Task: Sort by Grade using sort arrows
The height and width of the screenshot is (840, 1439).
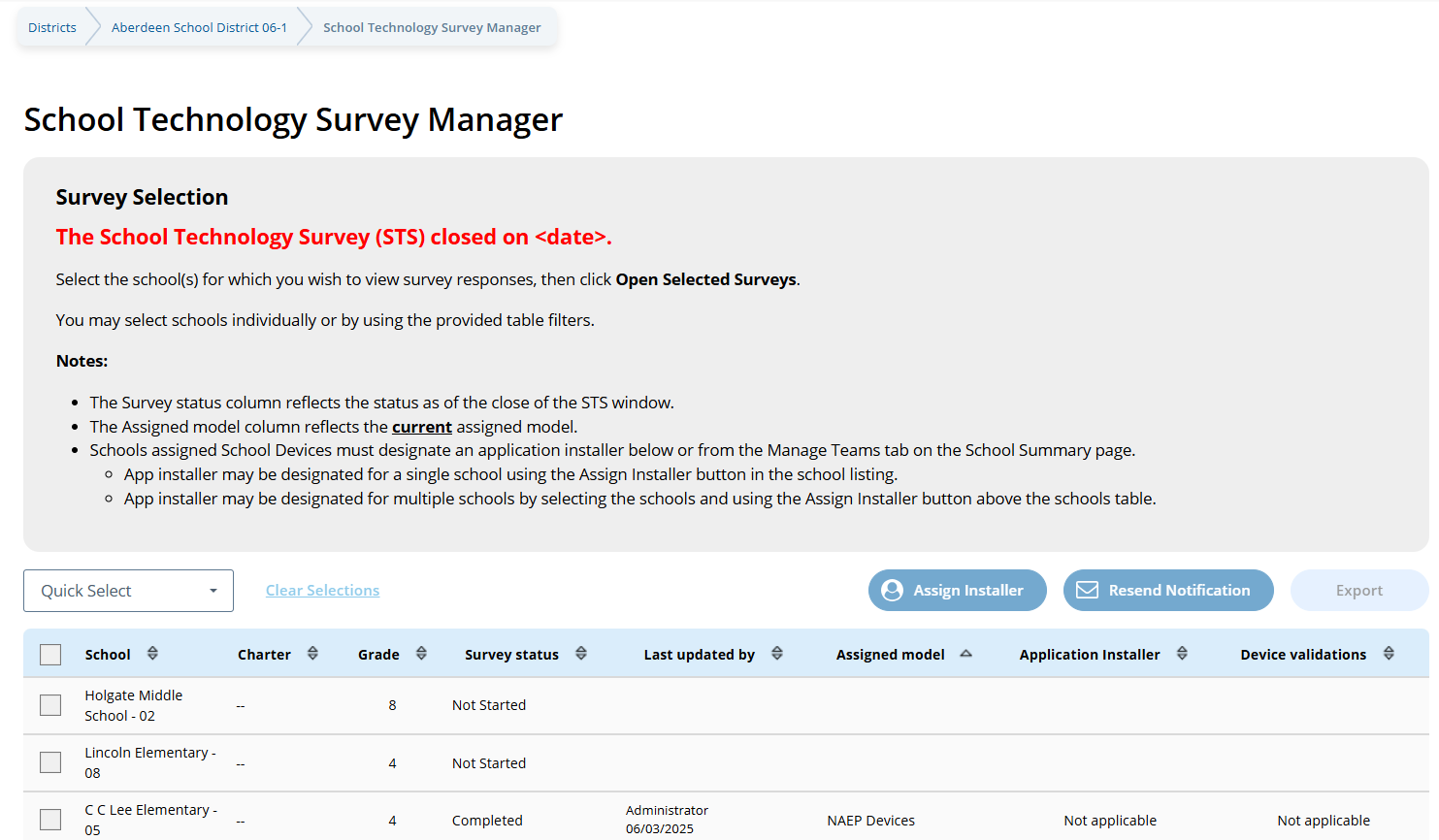Action: [x=421, y=654]
